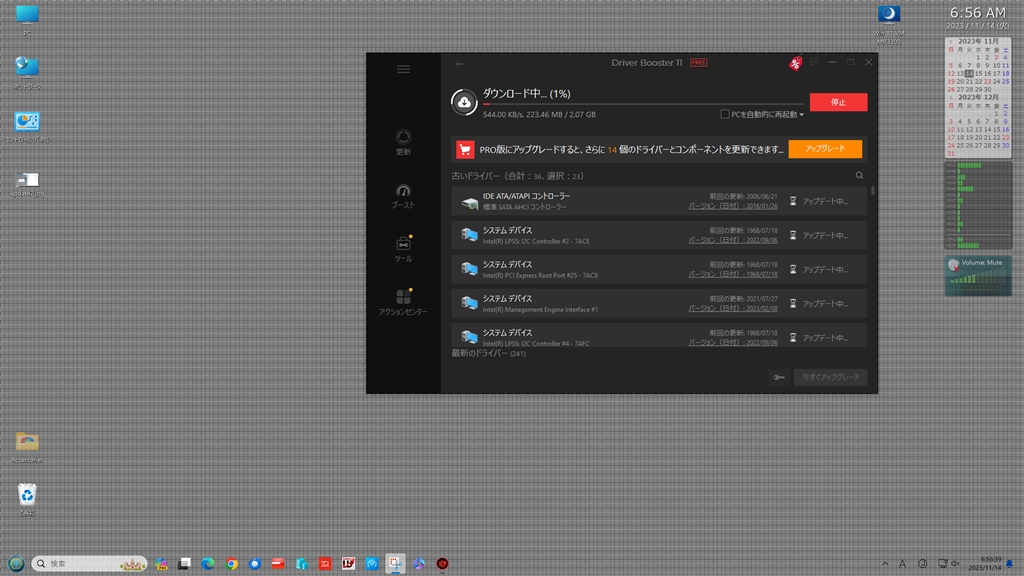Open Microsoft Edge from taskbar
Screen dimensions: 1024x576
pyautogui.click(x=208, y=564)
